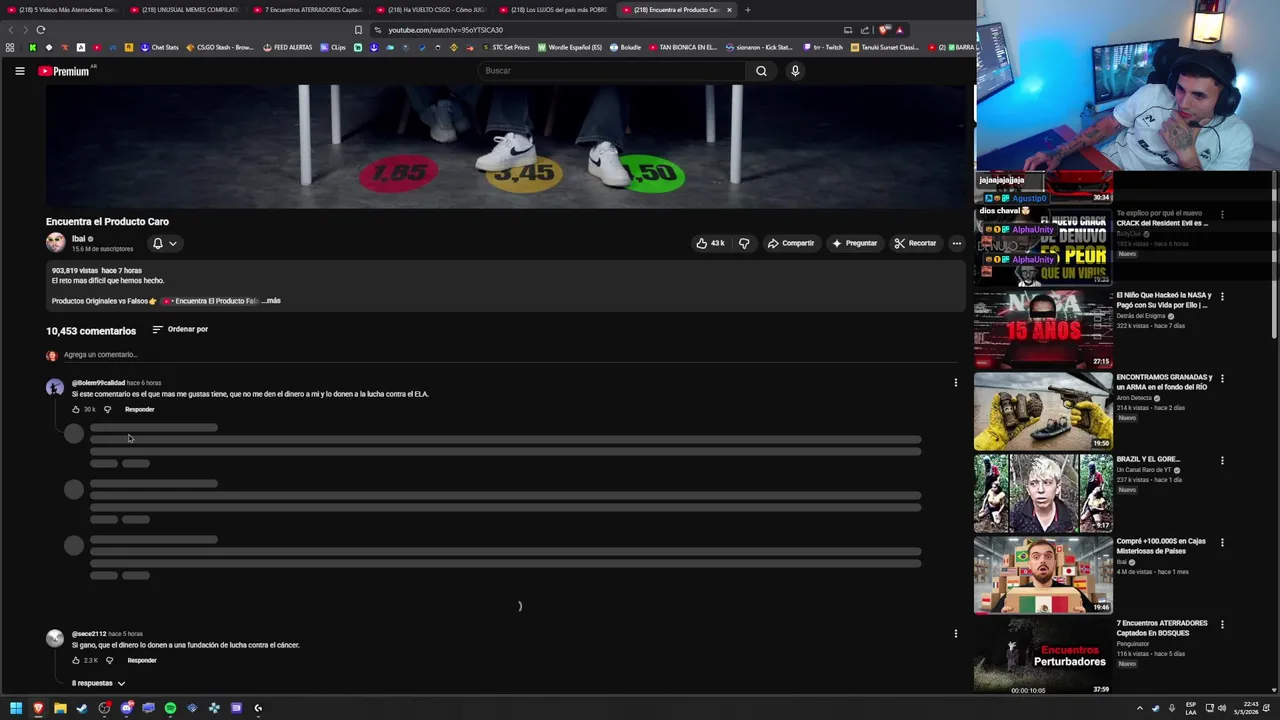Expand the description with ...más
This screenshot has height=720, width=1280.
[271, 301]
